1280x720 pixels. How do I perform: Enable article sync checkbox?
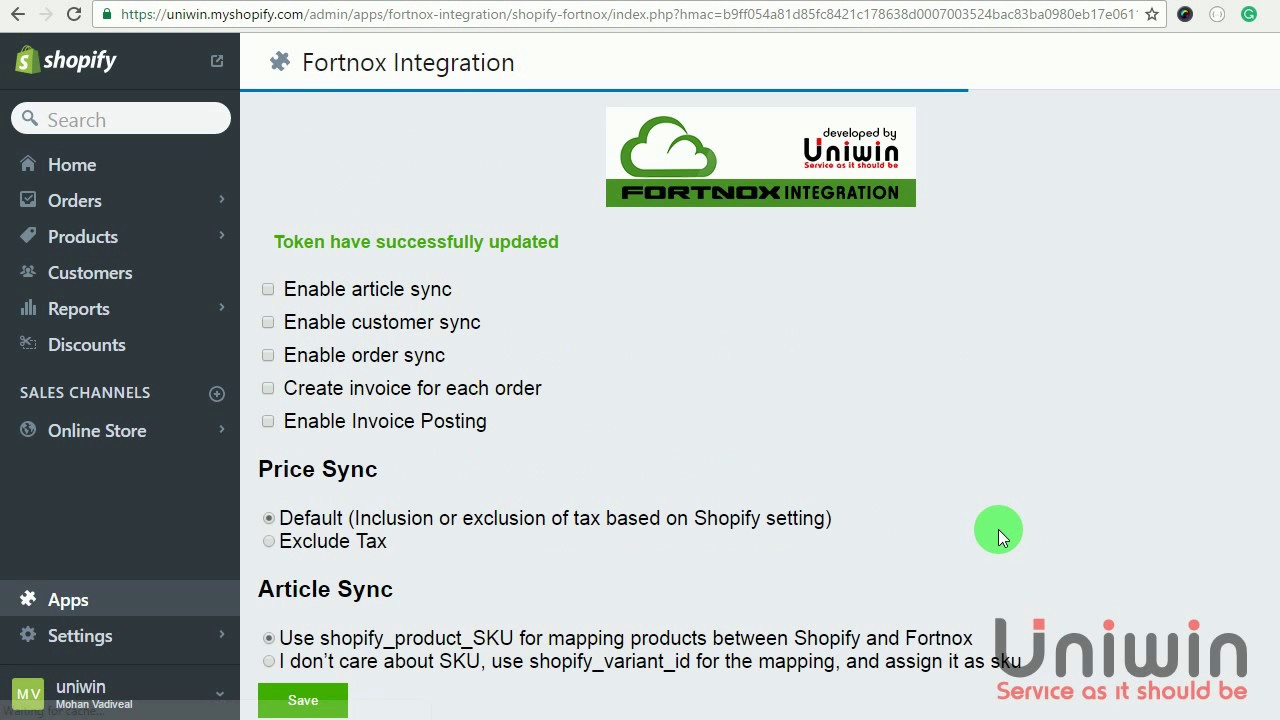click(268, 289)
